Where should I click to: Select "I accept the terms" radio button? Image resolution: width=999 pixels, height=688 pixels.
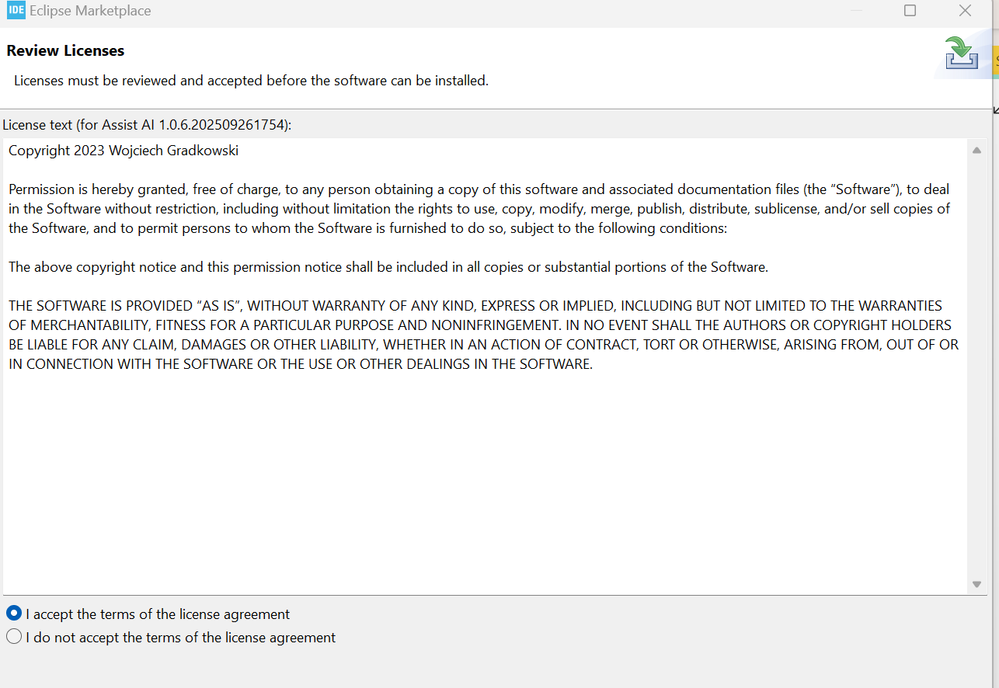click(14, 614)
